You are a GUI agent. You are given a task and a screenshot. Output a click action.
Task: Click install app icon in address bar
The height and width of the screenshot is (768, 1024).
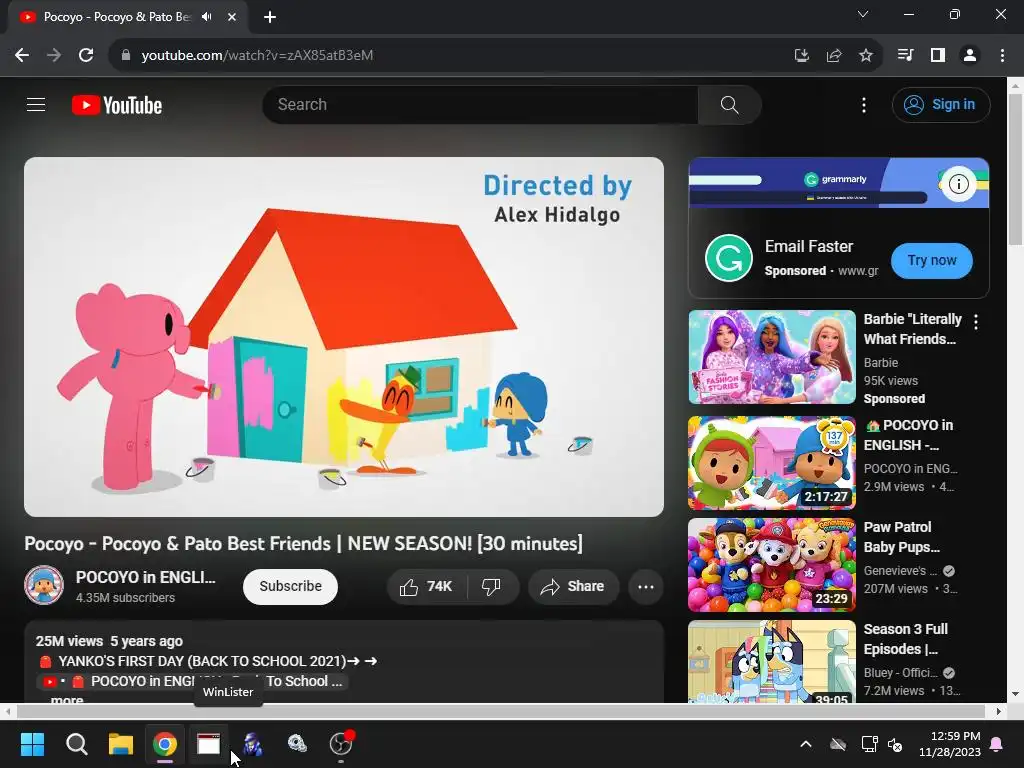pos(802,55)
